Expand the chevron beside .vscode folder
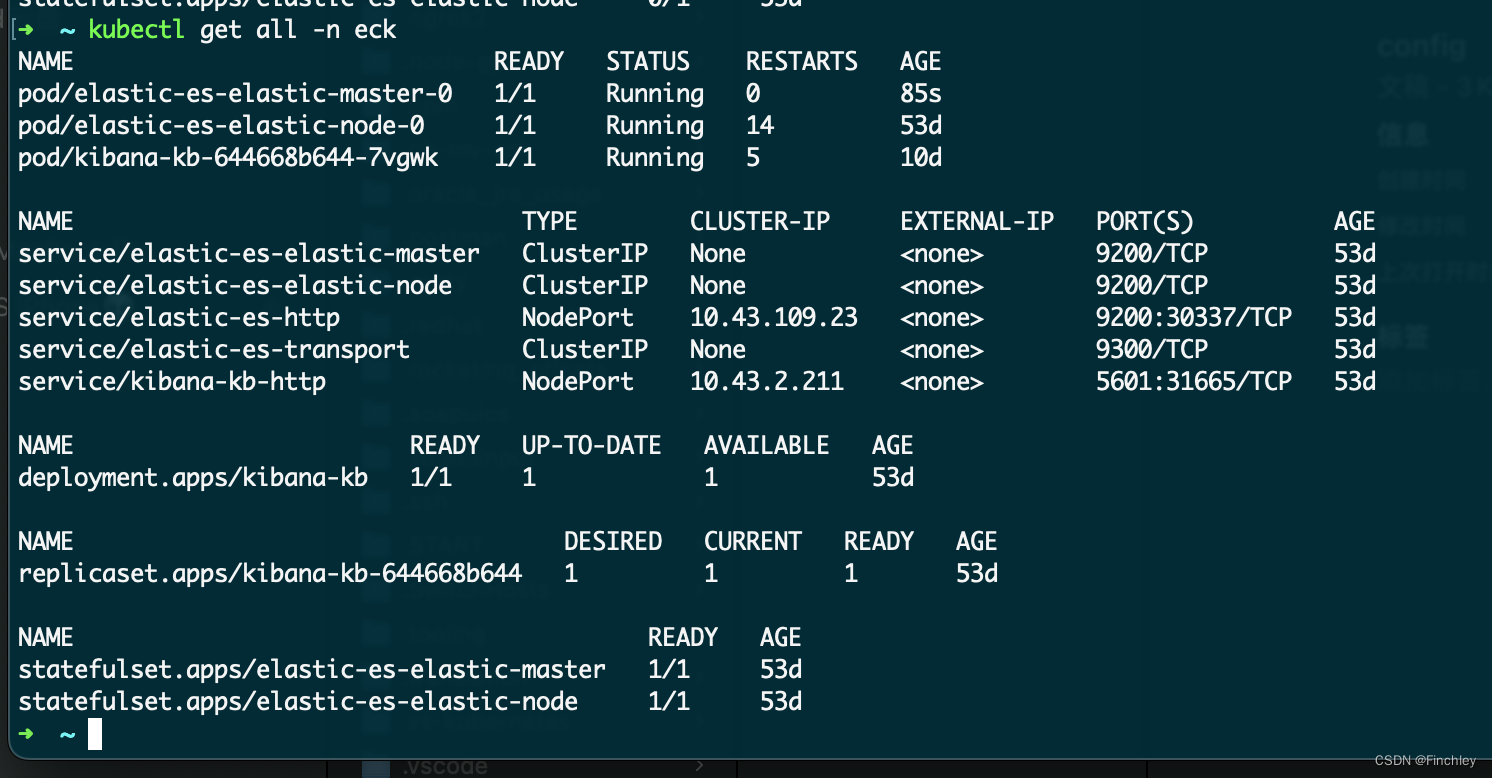 pos(700,767)
